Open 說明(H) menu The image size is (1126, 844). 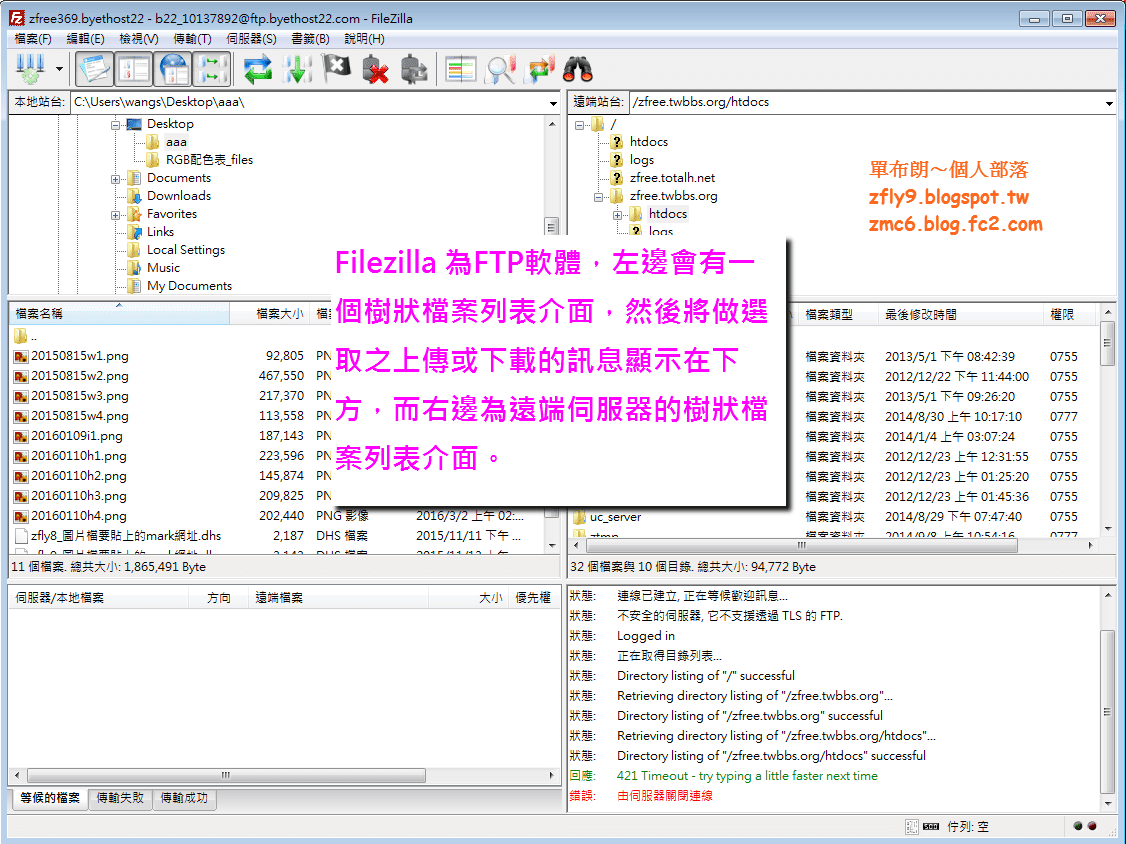[x=364, y=39]
